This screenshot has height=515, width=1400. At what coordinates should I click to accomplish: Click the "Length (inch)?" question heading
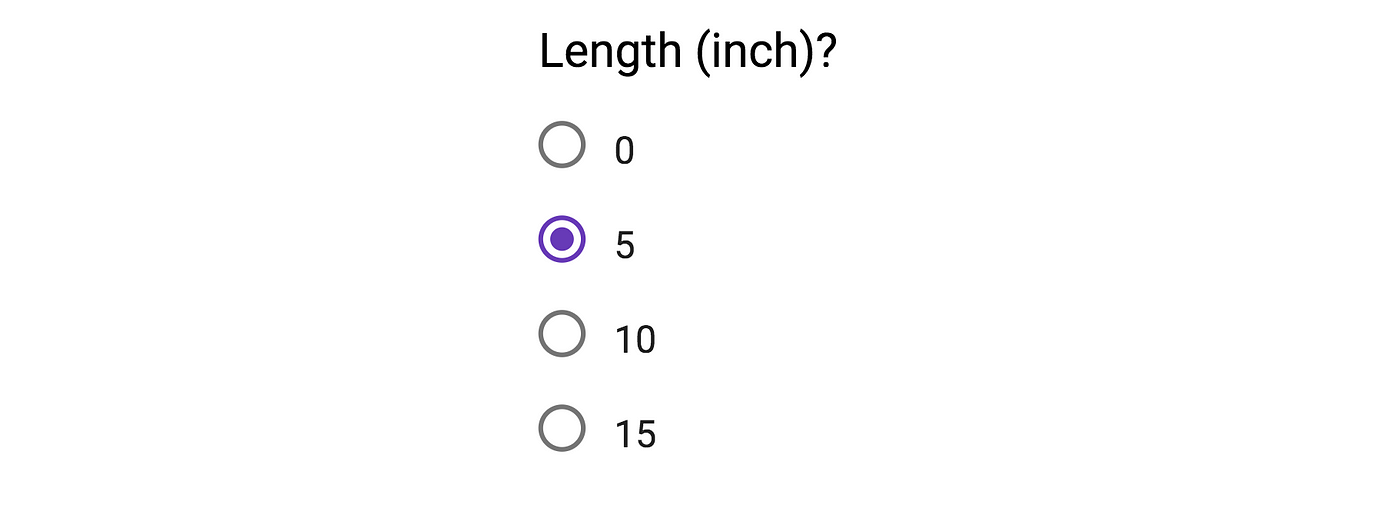click(x=687, y=52)
